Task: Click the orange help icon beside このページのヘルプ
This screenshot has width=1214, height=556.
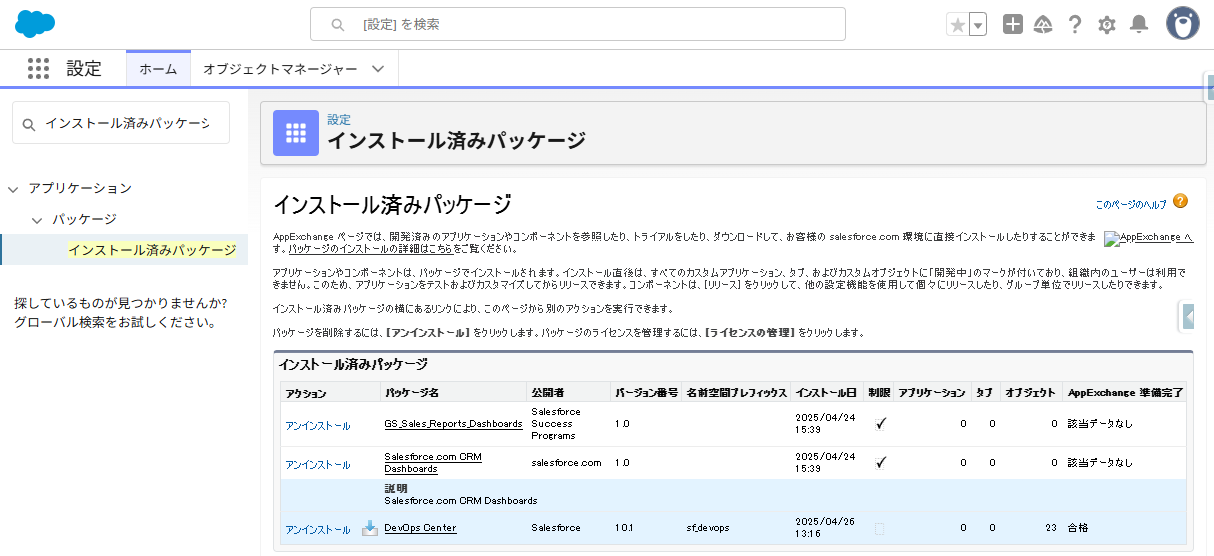Action: [1181, 201]
